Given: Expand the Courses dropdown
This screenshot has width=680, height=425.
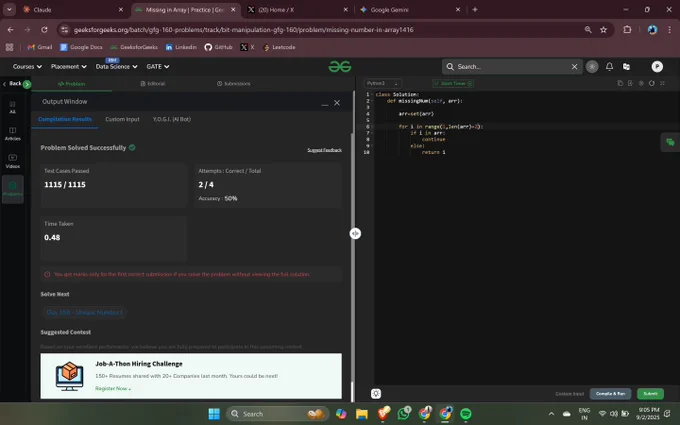Looking at the screenshot, I should point(27,66).
